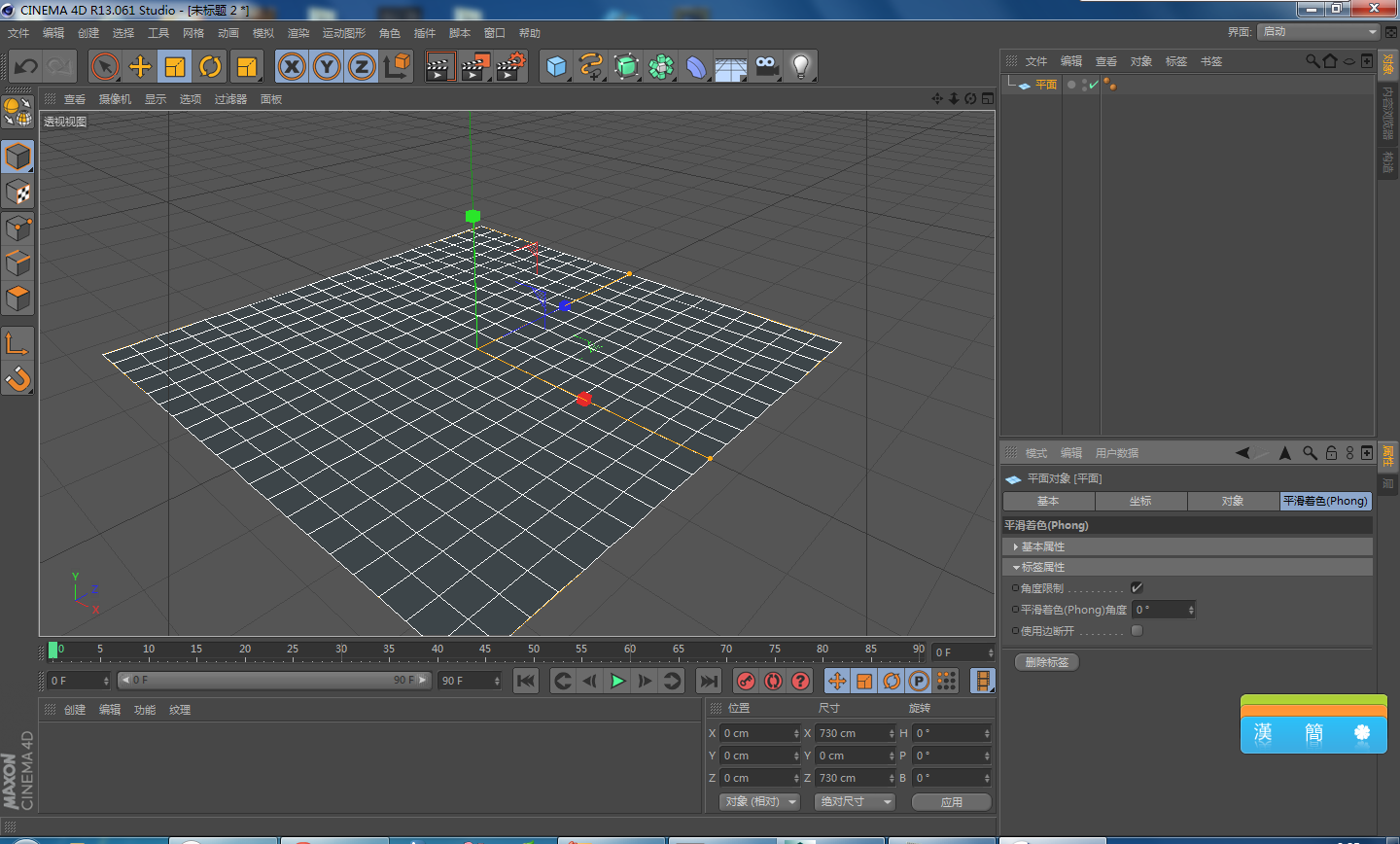
Task: Open the 渲染 menu
Action: click(298, 33)
